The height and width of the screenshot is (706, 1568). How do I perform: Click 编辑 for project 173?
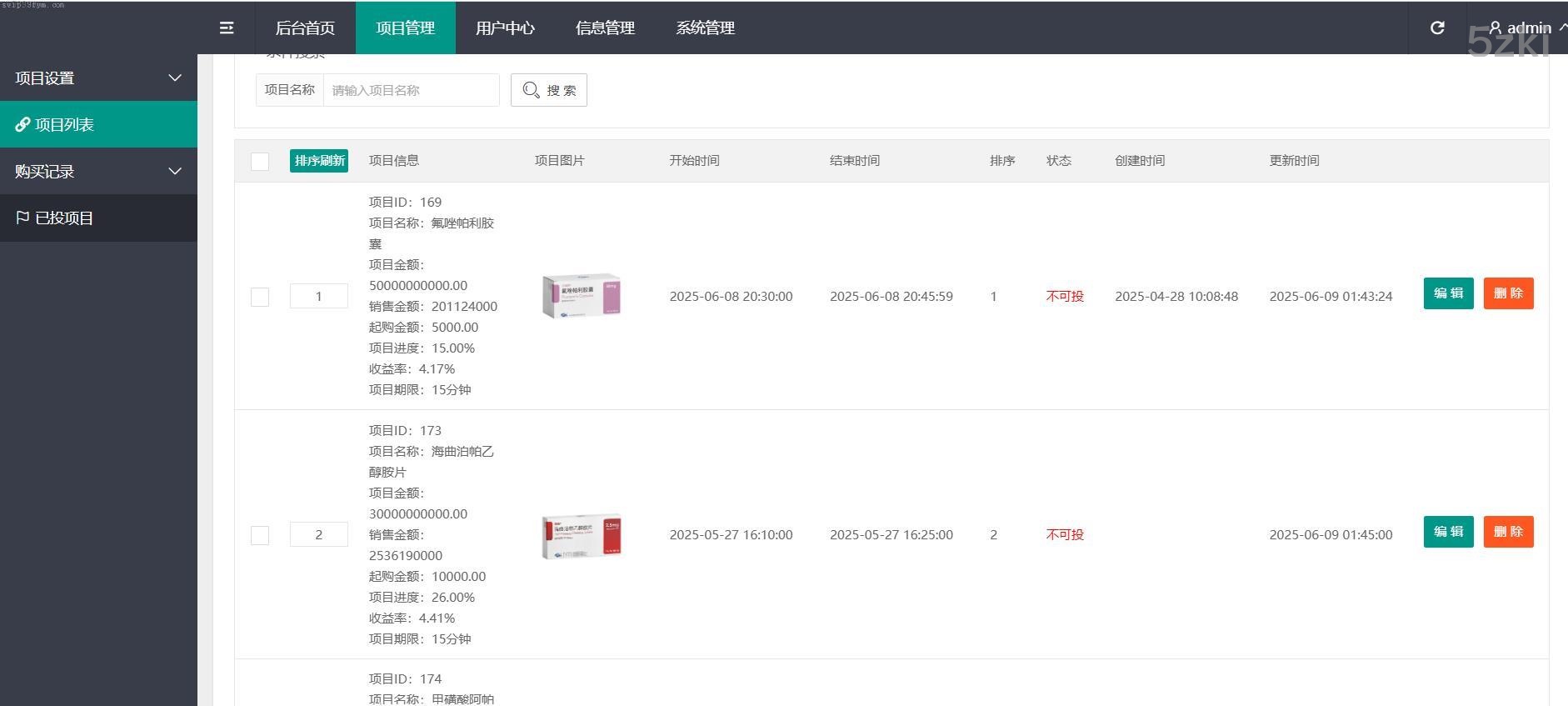point(1449,532)
